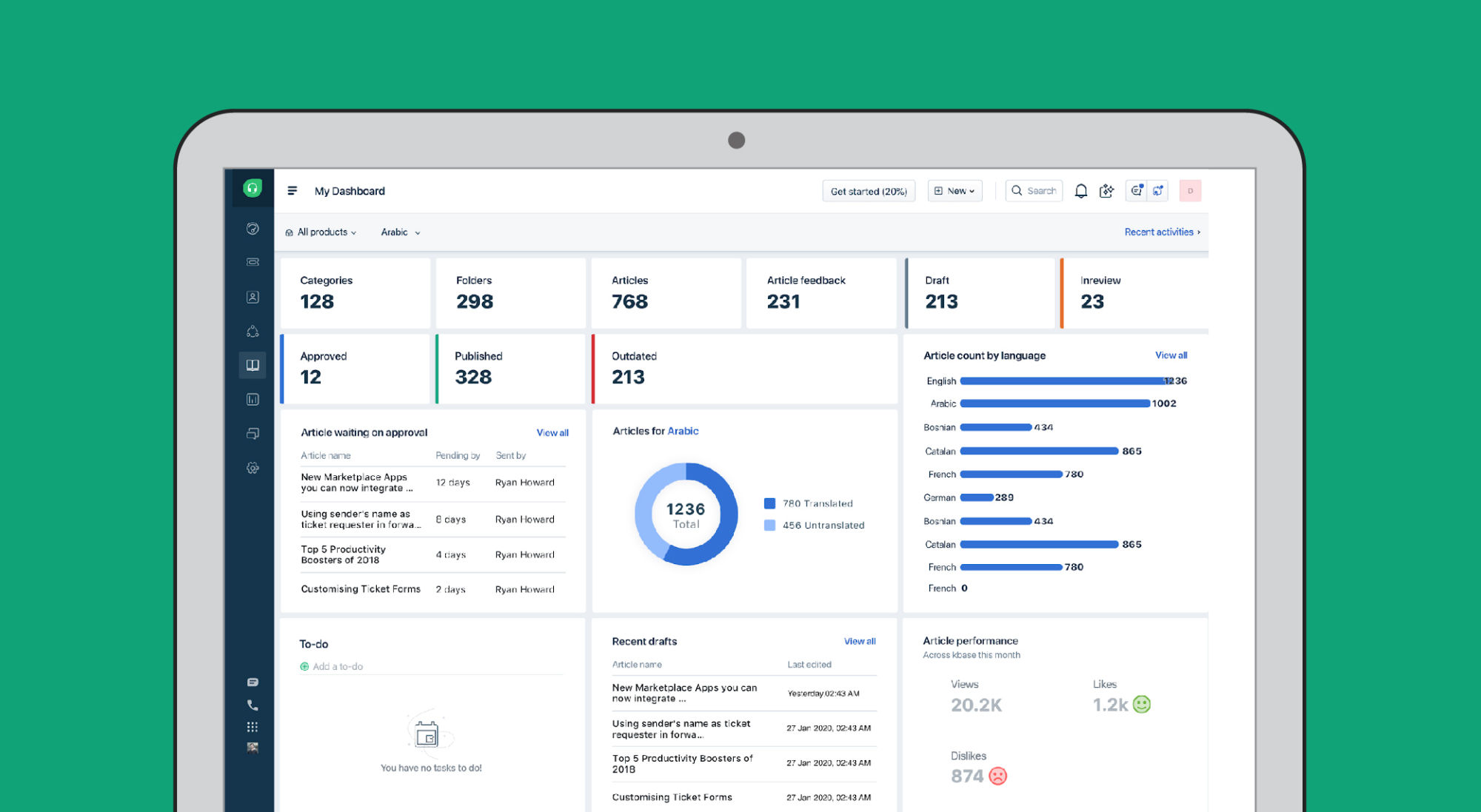Click the empty to-do calendar illustration
The height and width of the screenshot is (812, 1481).
click(428, 734)
